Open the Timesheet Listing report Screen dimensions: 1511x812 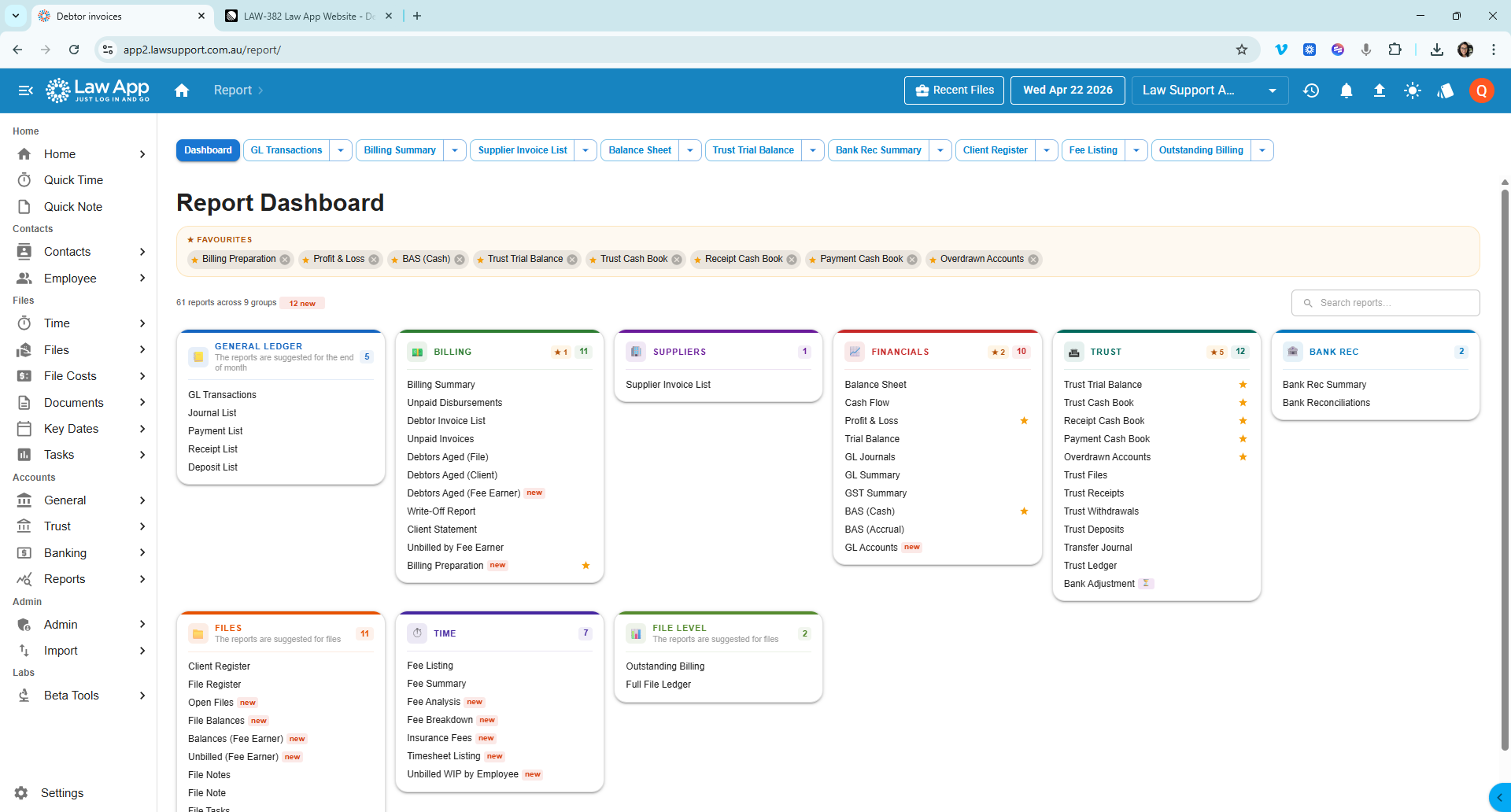[x=443, y=756]
